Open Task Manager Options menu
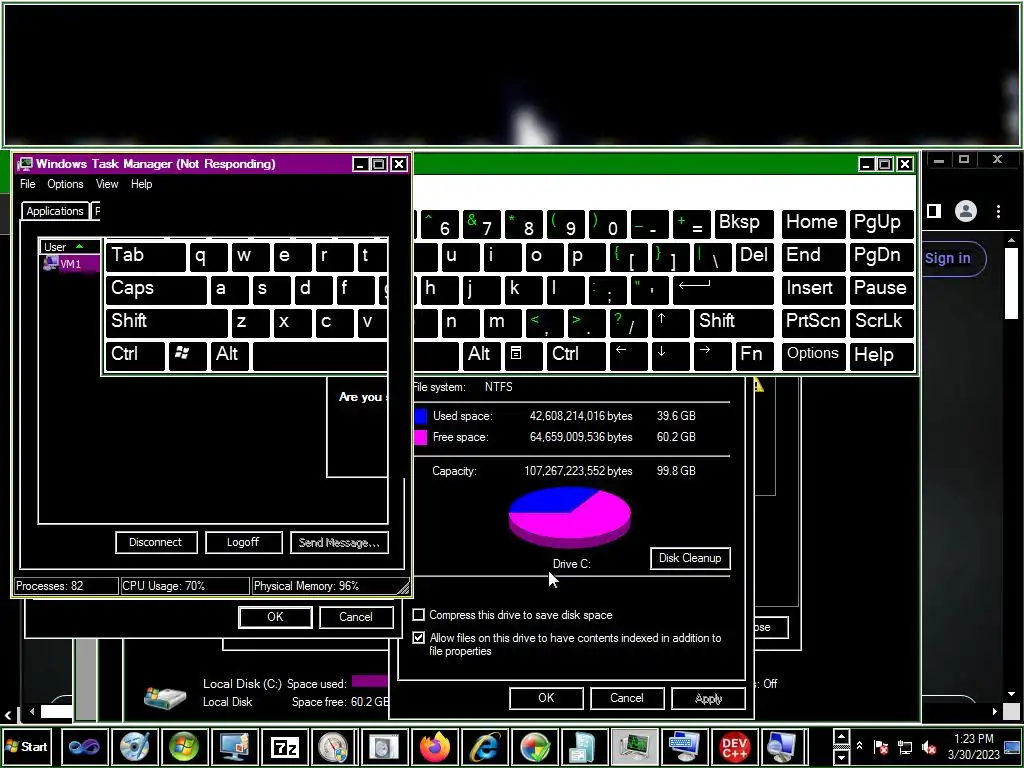Viewport: 1024px width, 768px height. [65, 184]
